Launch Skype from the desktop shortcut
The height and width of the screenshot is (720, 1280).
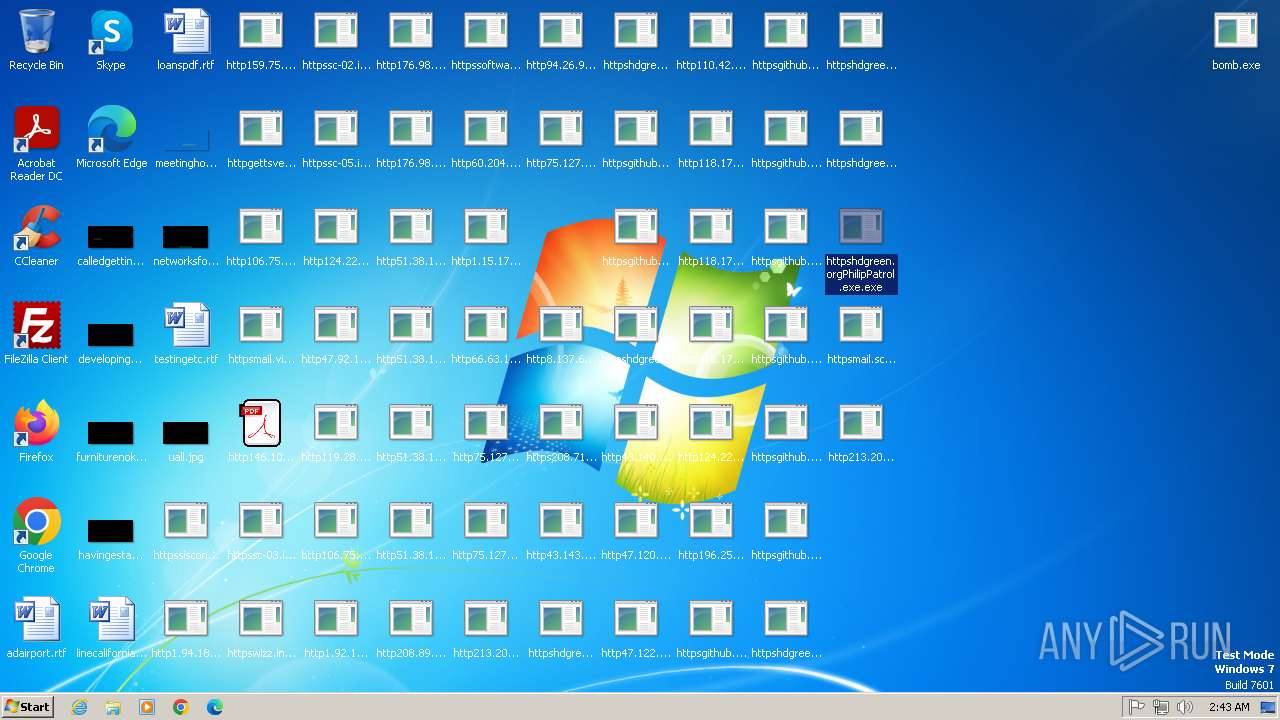pos(111,40)
